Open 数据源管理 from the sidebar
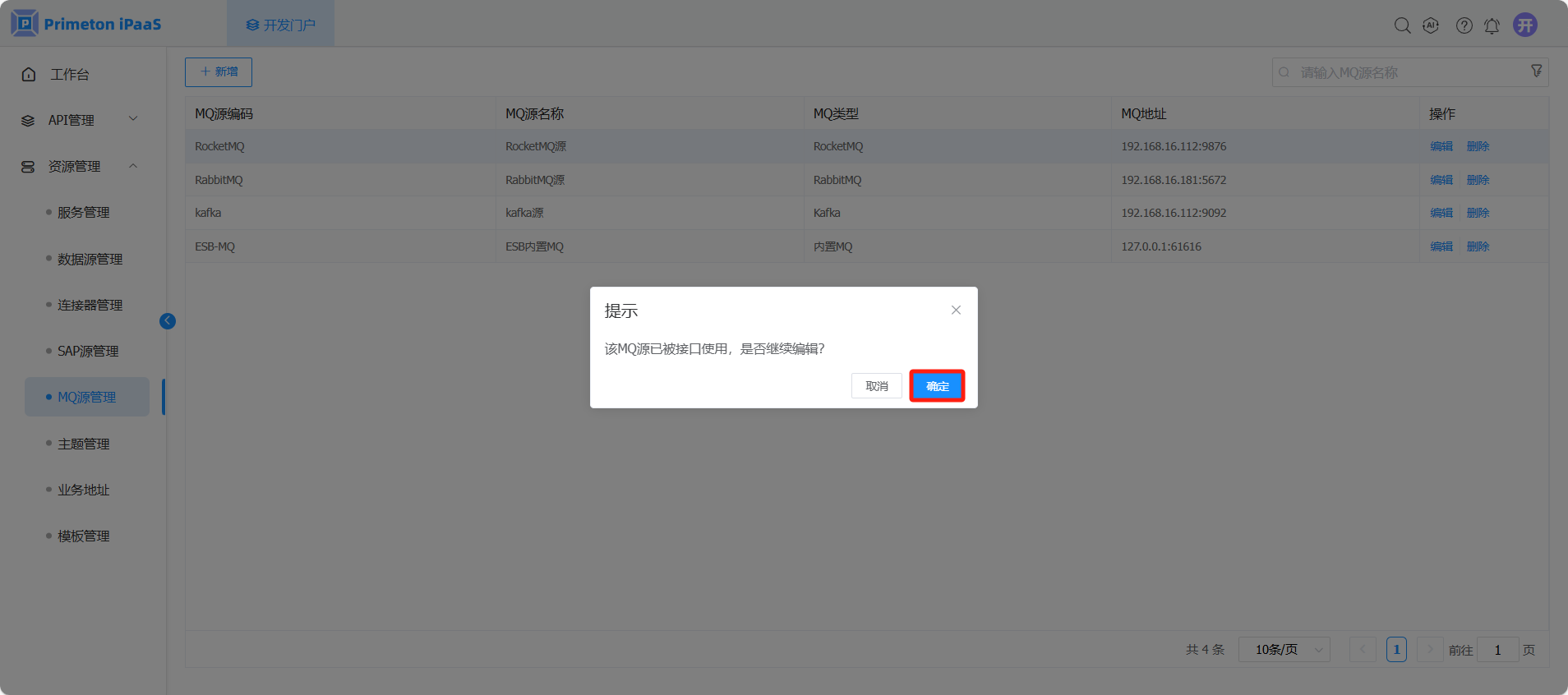1568x695 pixels. tap(90, 259)
